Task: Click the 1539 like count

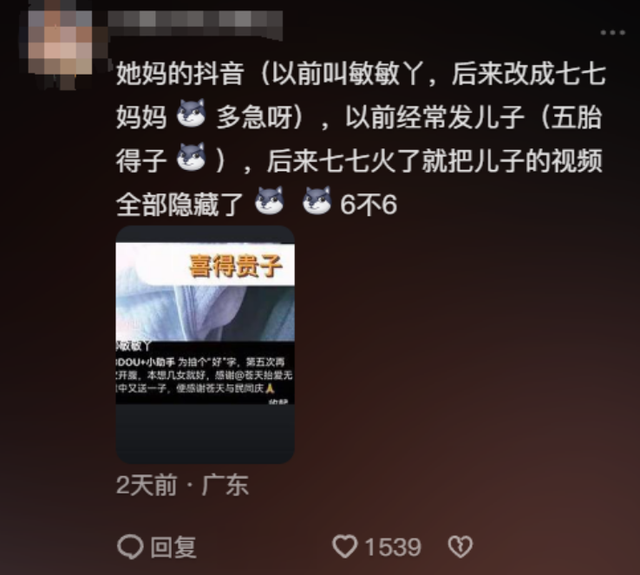Action: pyautogui.click(x=393, y=547)
